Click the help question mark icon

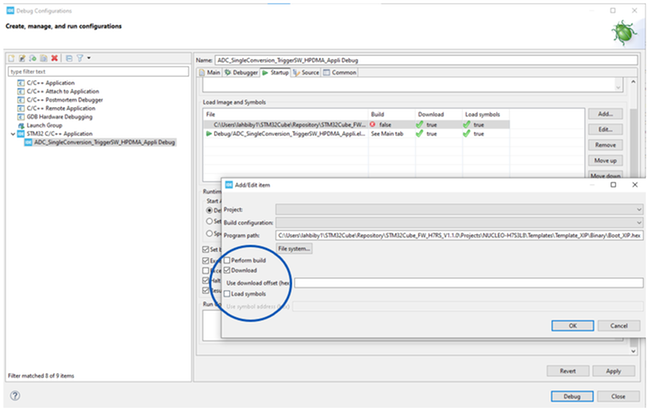coord(15,396)
